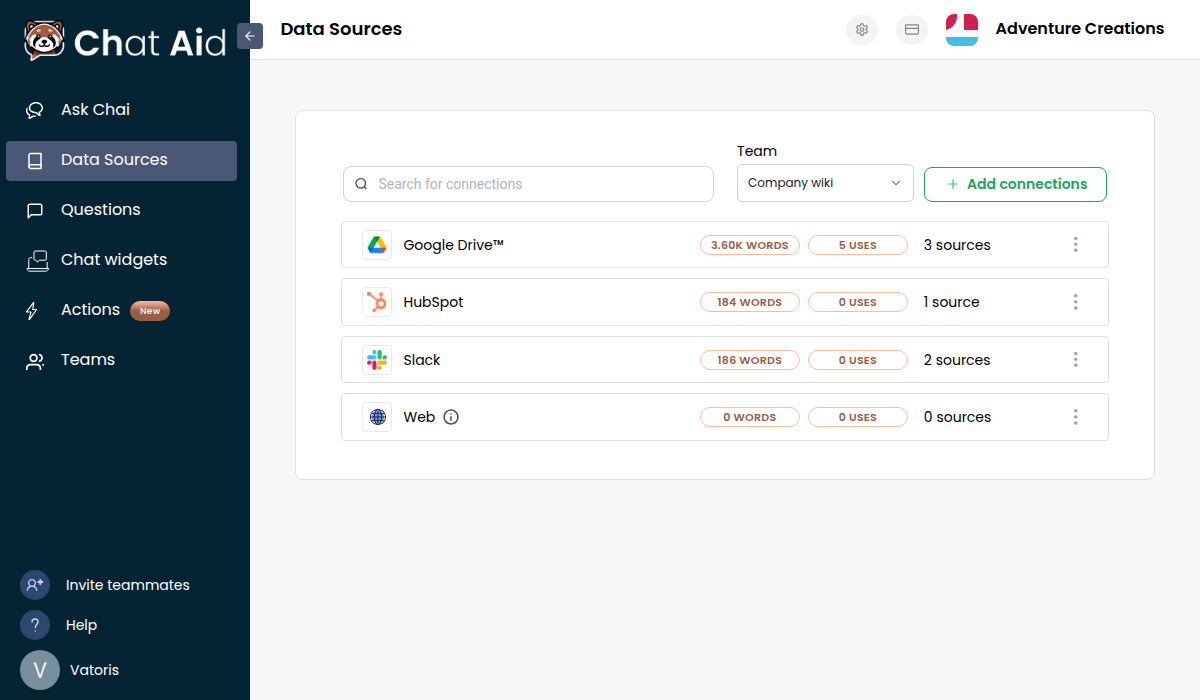The height and width of the screenshot is (700, 1200).
Task: Open the Web row options menu
Action: coord(1076,417)
